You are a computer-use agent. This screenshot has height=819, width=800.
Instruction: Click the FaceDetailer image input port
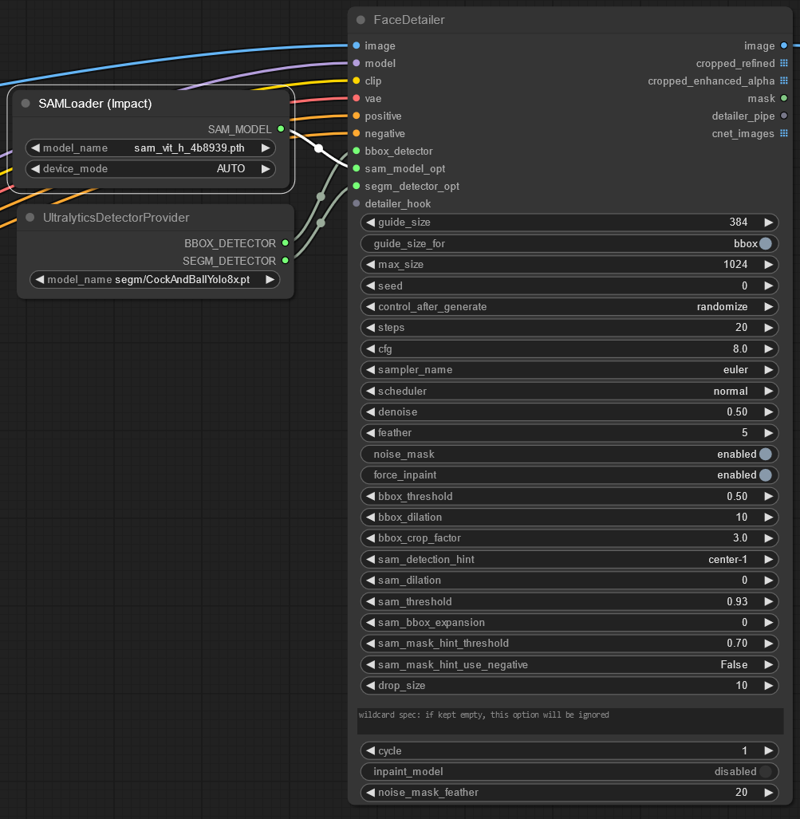pos(356,46)
